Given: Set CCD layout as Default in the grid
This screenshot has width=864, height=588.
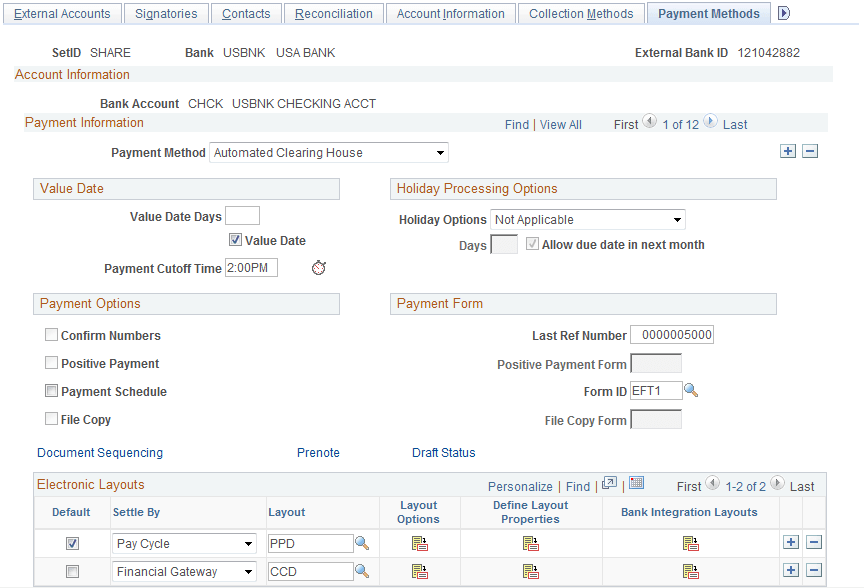Looking at the screenshot, I should (x=71, y=571).
